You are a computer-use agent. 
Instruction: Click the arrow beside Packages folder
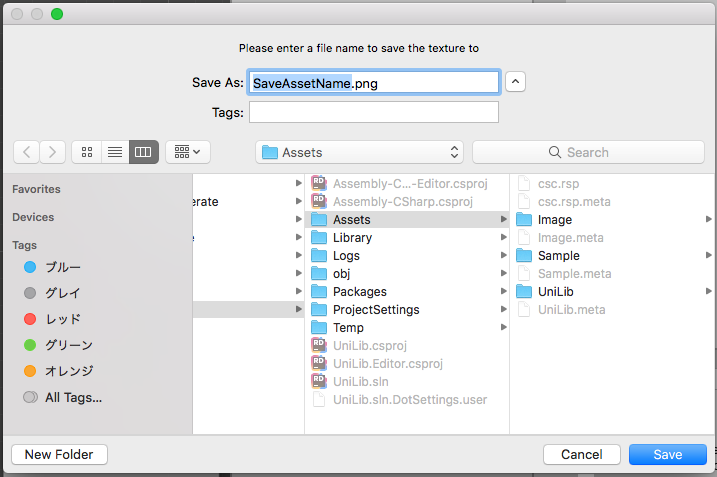[503, 291]
